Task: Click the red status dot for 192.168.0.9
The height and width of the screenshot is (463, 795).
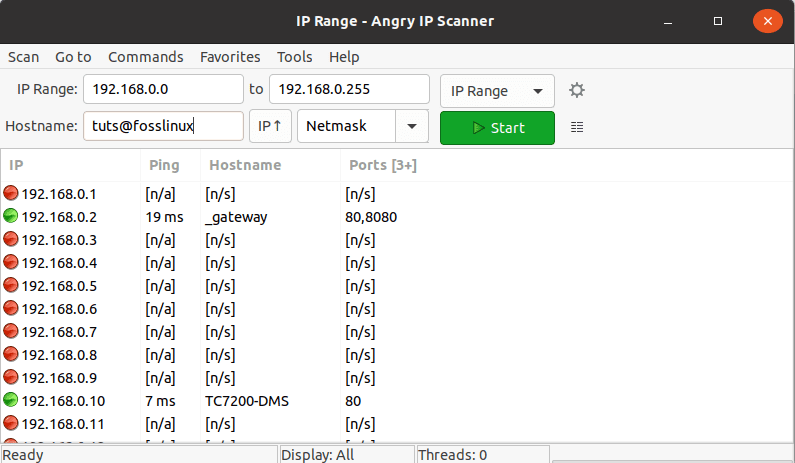Action: 11,377
